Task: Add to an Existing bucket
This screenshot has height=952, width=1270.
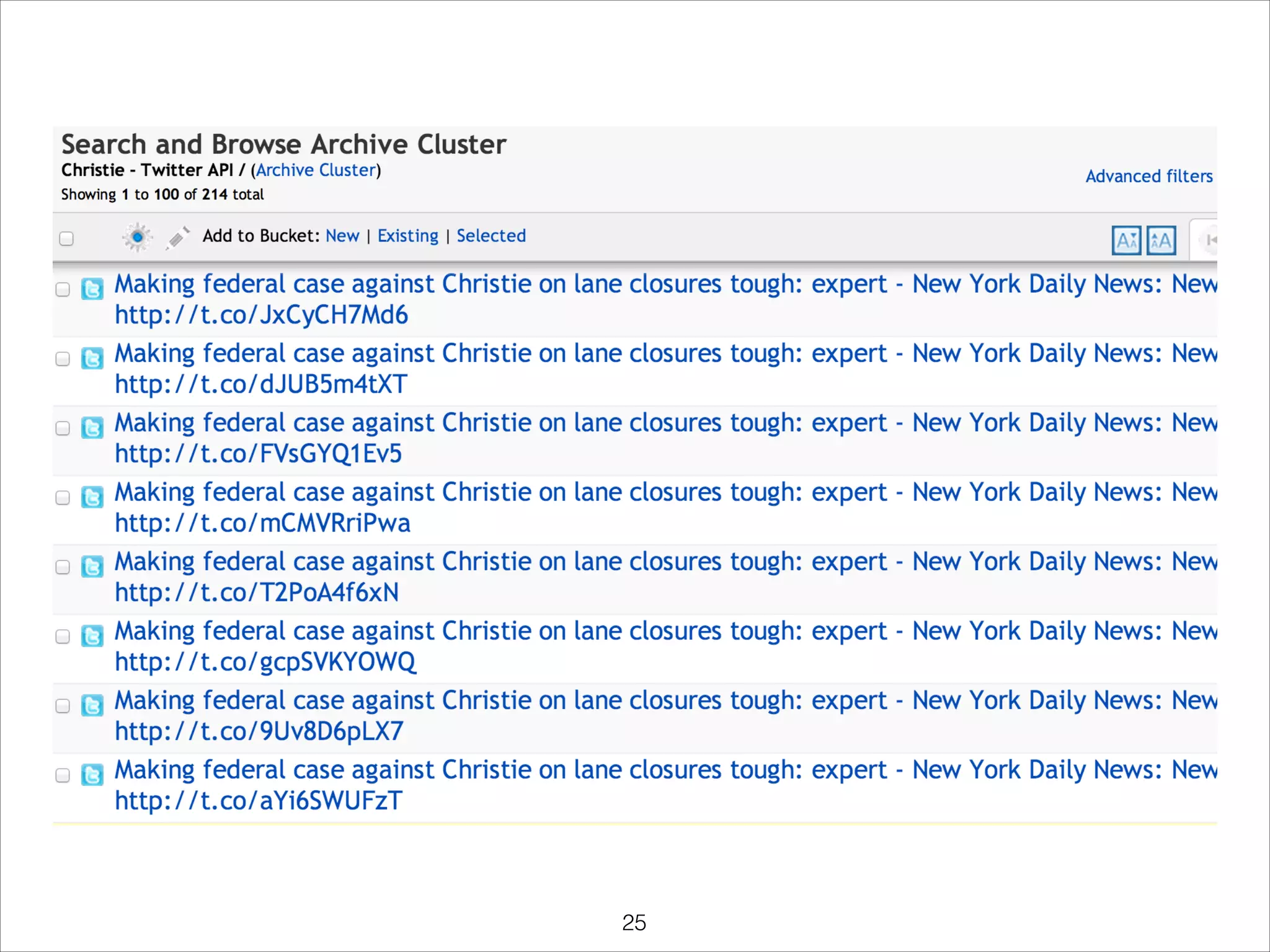Action: pos(407,236)
